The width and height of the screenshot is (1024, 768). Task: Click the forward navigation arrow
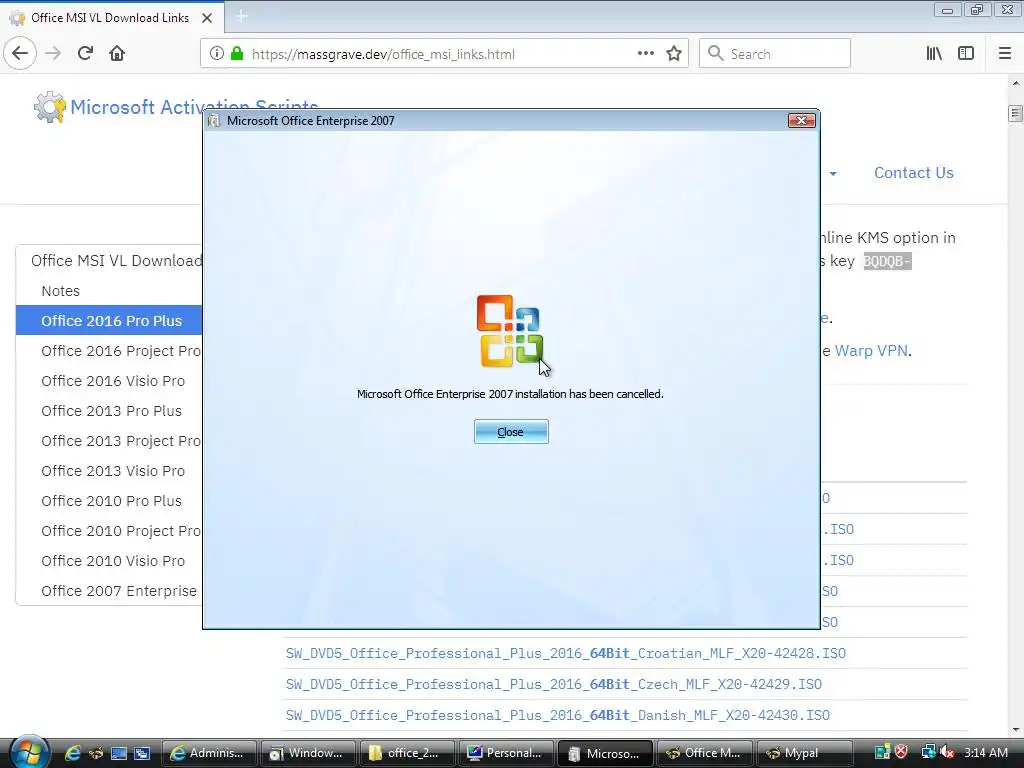pyautogui.click(x=53, y=53)
